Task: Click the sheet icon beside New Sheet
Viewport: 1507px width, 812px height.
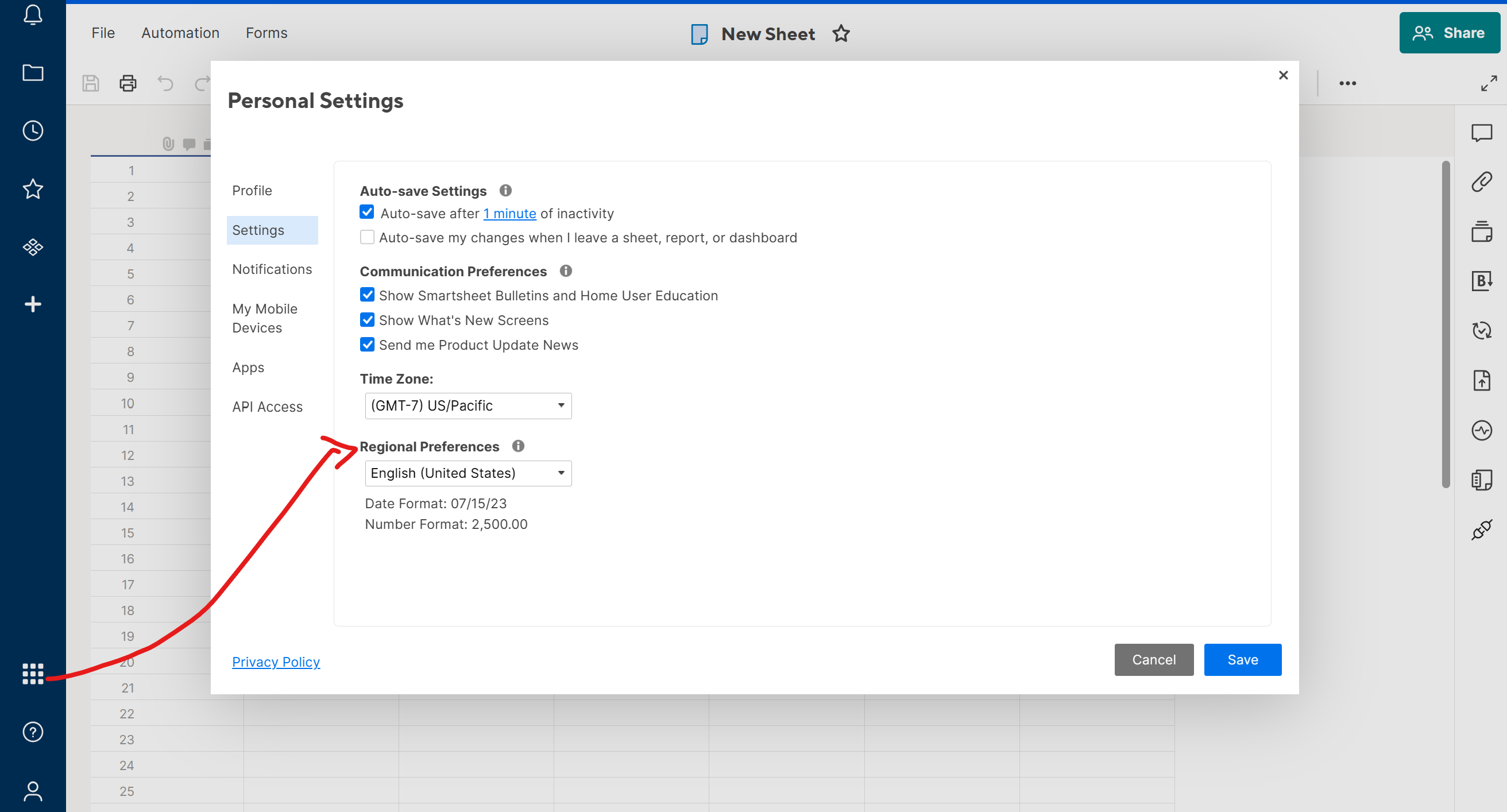Action: pyautogui.click(x=699, y=34)
